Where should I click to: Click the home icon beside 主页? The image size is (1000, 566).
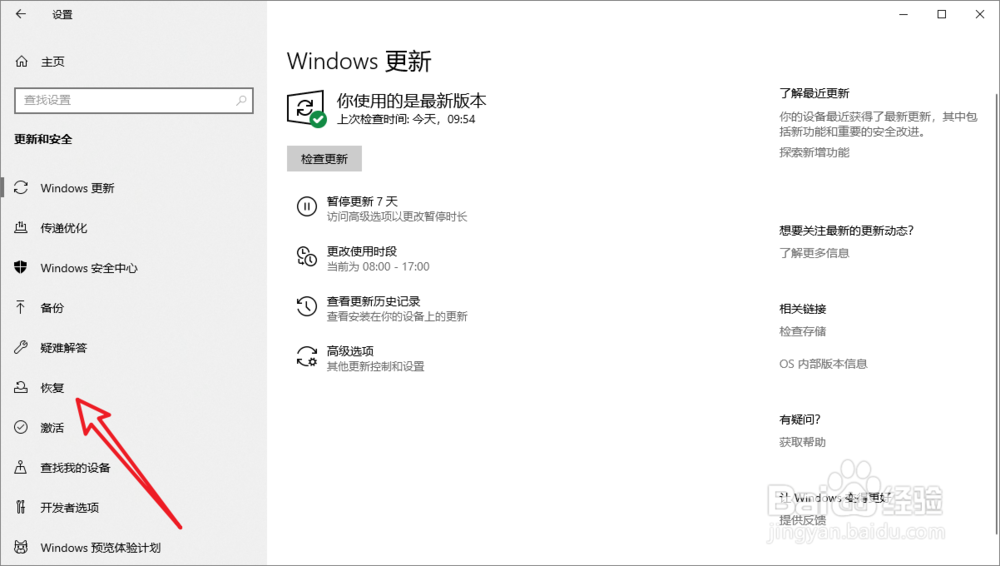21,61
